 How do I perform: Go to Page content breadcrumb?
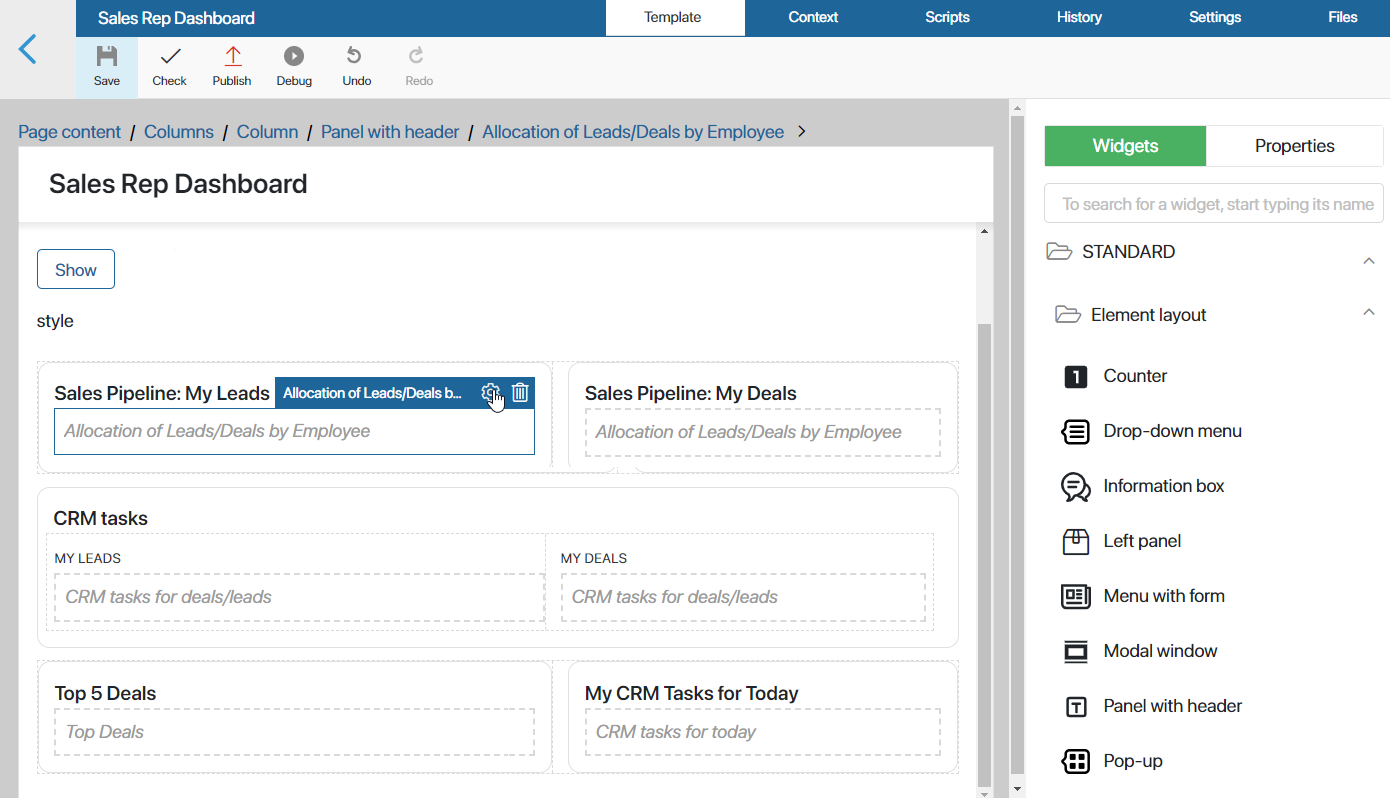[69, 132]
